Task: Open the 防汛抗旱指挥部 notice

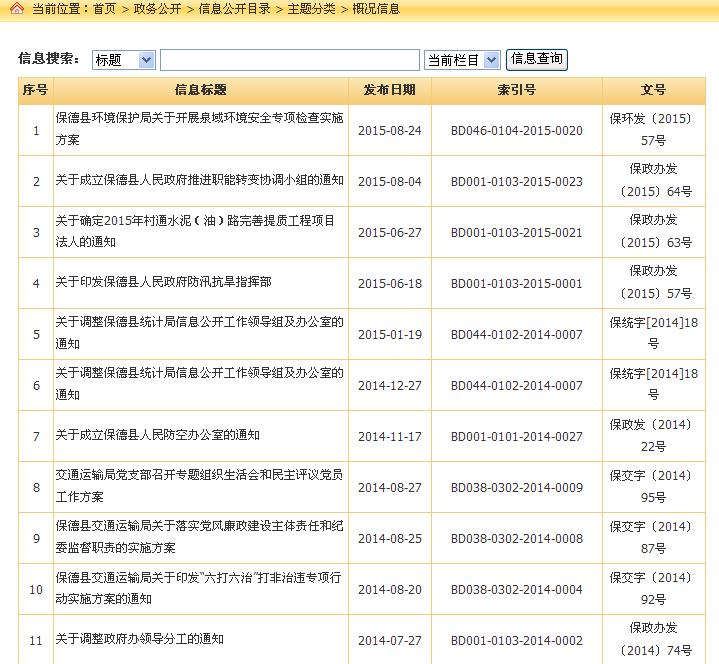Action: tap(163, 283)
